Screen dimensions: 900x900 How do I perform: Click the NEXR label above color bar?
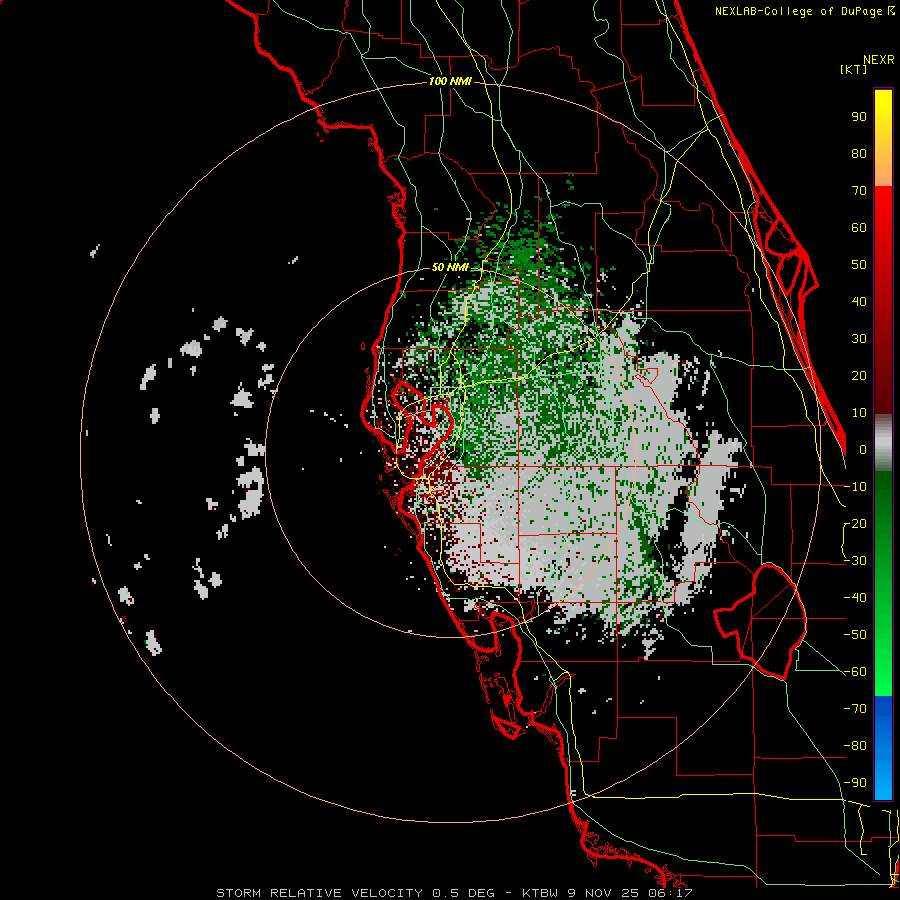pos(879,60)
